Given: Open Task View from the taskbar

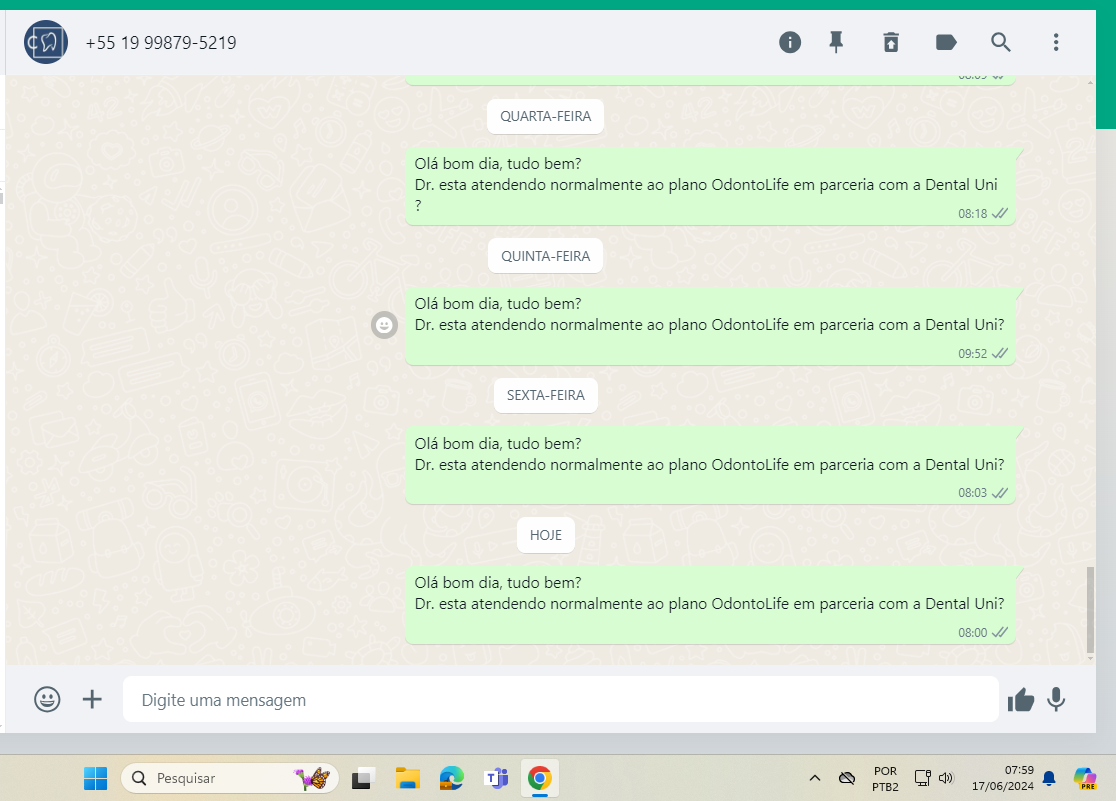Looking at the screenshot, I should tap(363, 779).
